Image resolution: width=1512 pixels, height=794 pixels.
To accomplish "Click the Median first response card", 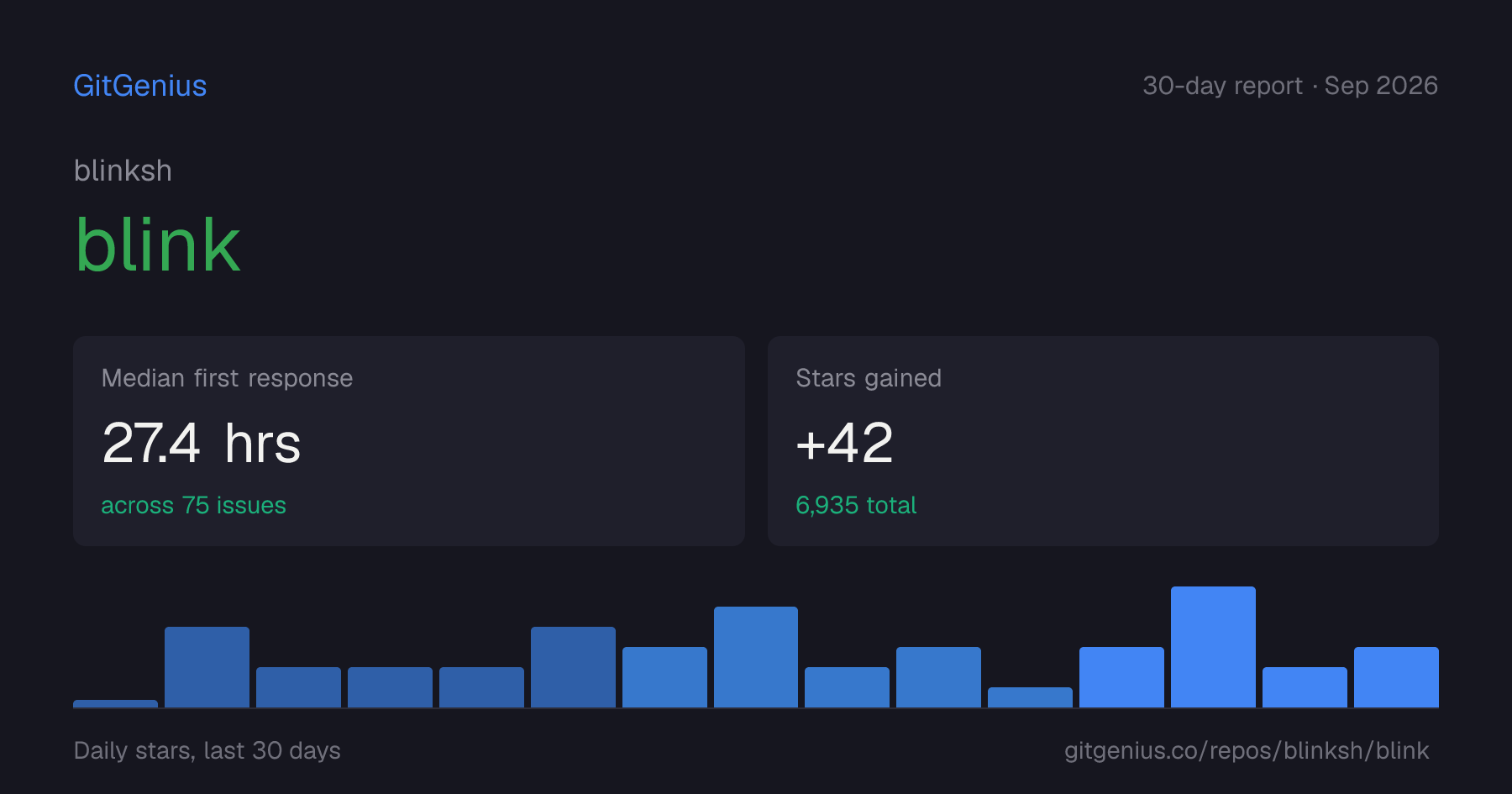I will pos(409,441).
